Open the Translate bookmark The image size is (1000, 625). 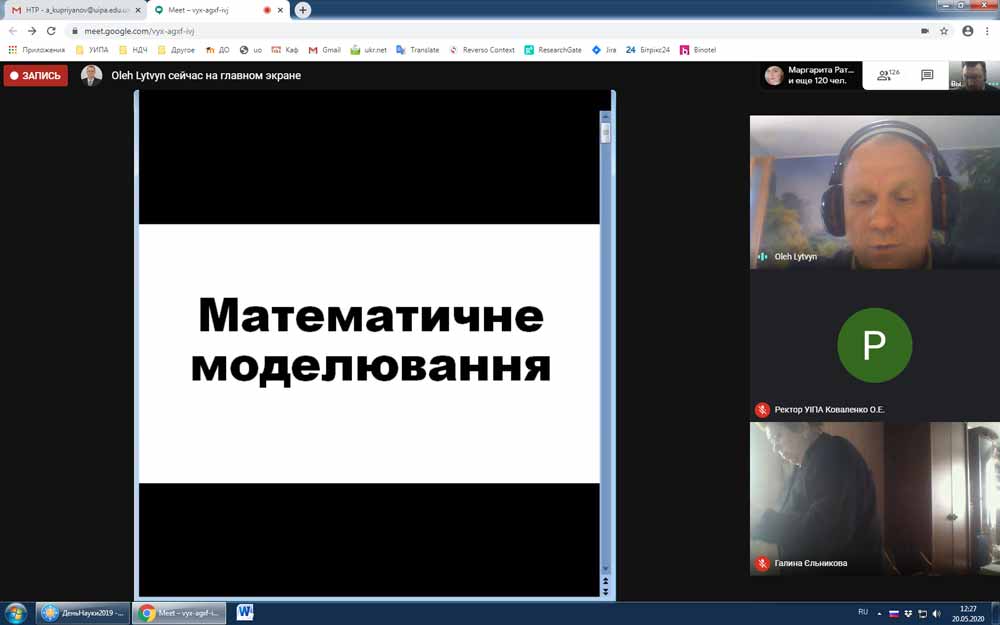(x=417, y=50)
